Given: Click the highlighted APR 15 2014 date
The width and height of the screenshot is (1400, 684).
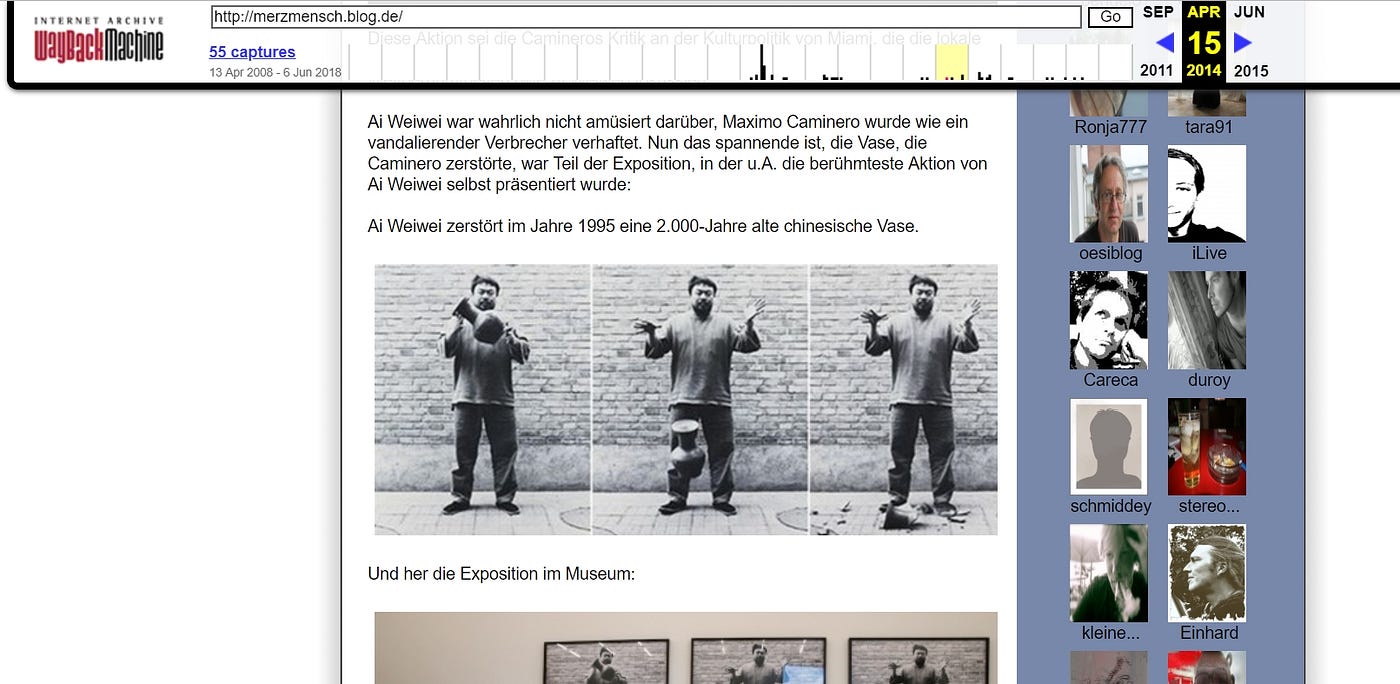Looking at the screenshot, I should pyautogui.click(x=1204, y=41).
